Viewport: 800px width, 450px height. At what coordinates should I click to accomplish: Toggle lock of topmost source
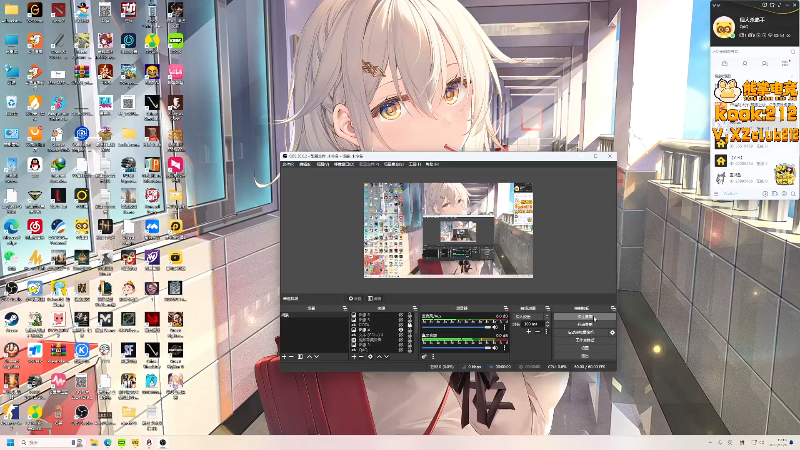pyautogui.click(x=409, y=315)
